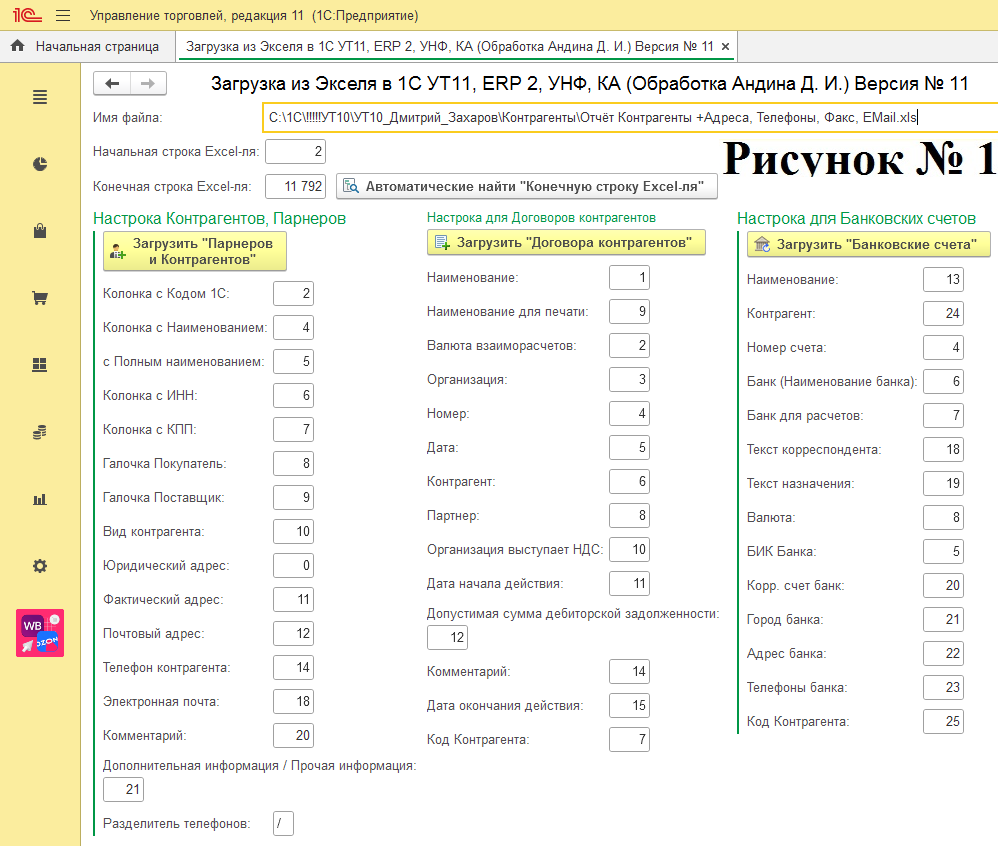This screenshot has width=998, height=846.
Task: Edit Валюта взаиморасчетов field
Action: pos(629,346)
